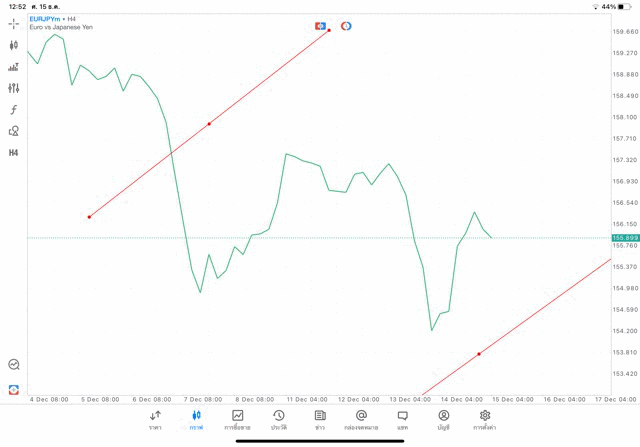640x447 pixels.
Task: Select the middle point of the upper red trendline
Action: click(x=209, y=124)
